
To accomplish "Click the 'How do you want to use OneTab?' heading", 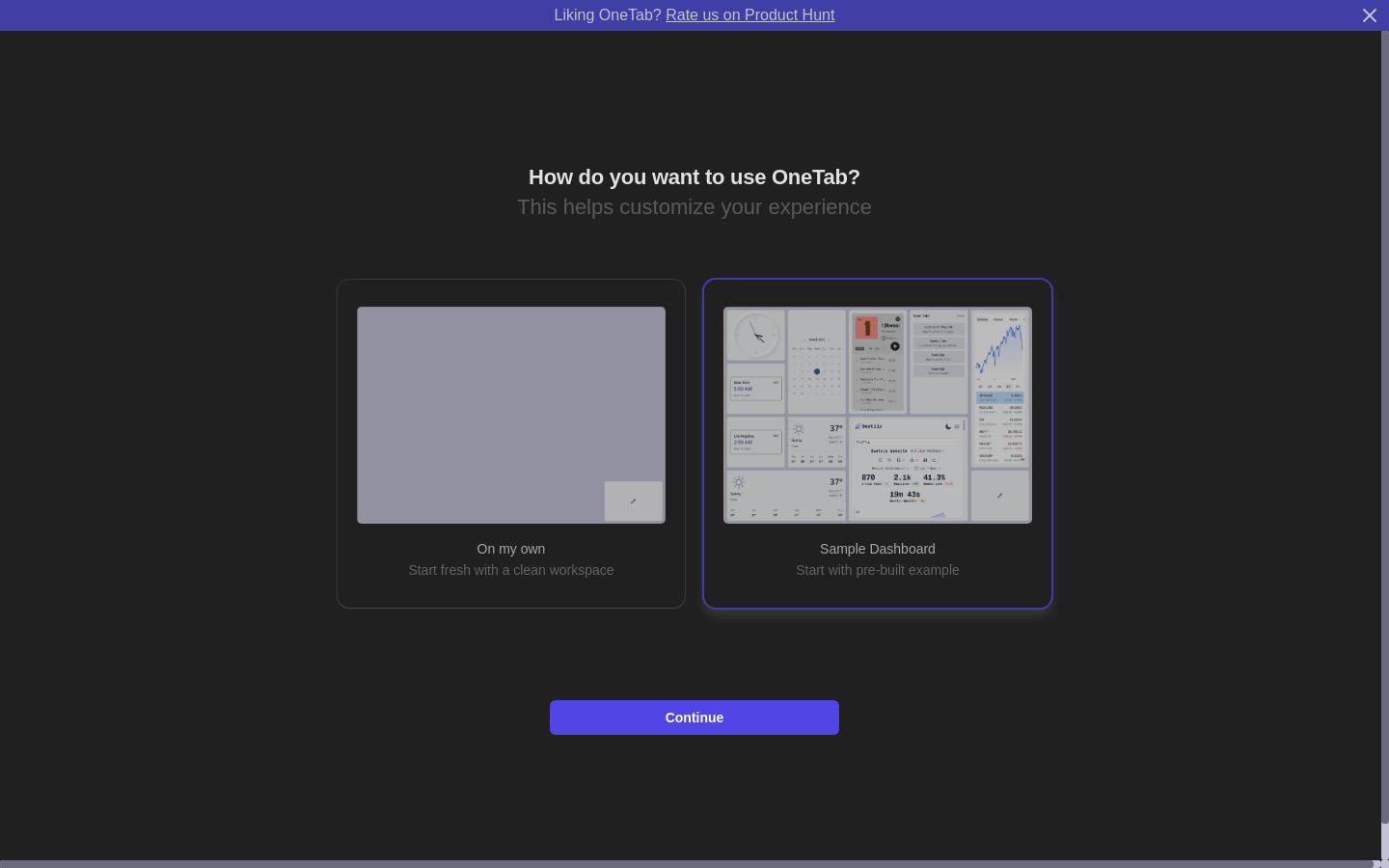I will point(694,177).
